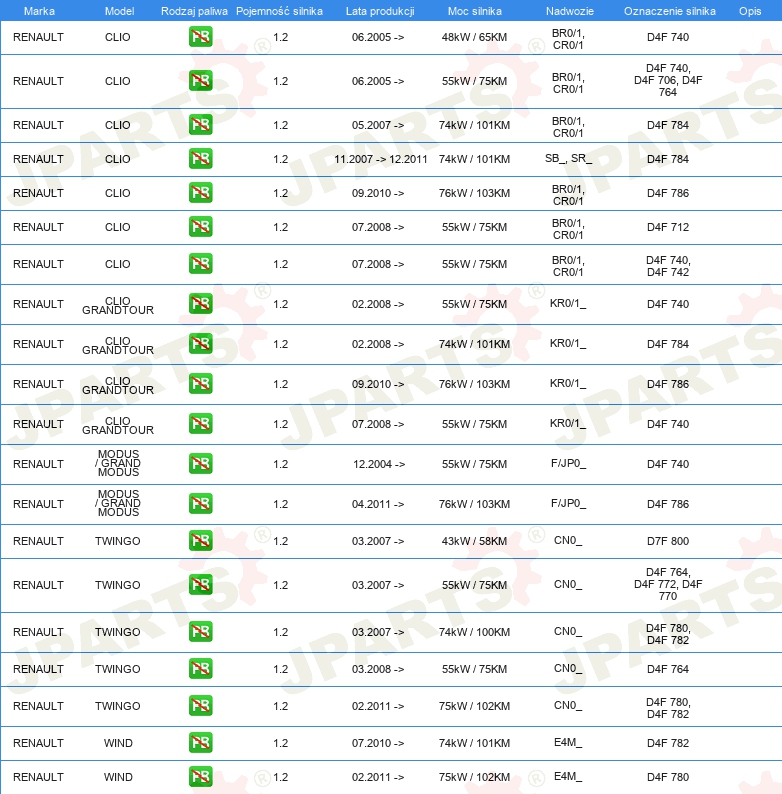Click the '74kW / 100KM' power cell
This screenshot has width=782, height=794.
click(474, 632)
